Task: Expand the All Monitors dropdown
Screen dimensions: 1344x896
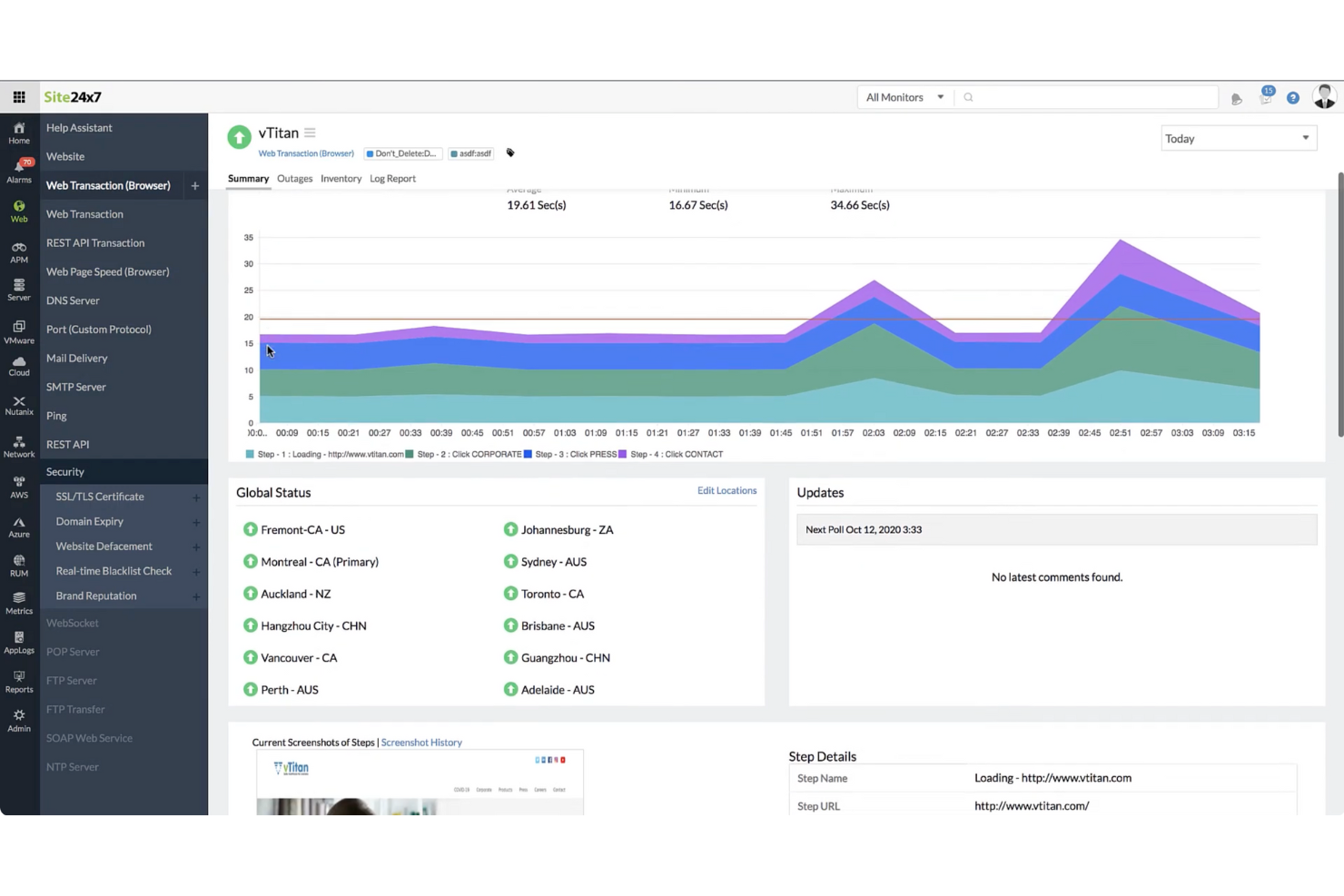Action: [904, 97]
